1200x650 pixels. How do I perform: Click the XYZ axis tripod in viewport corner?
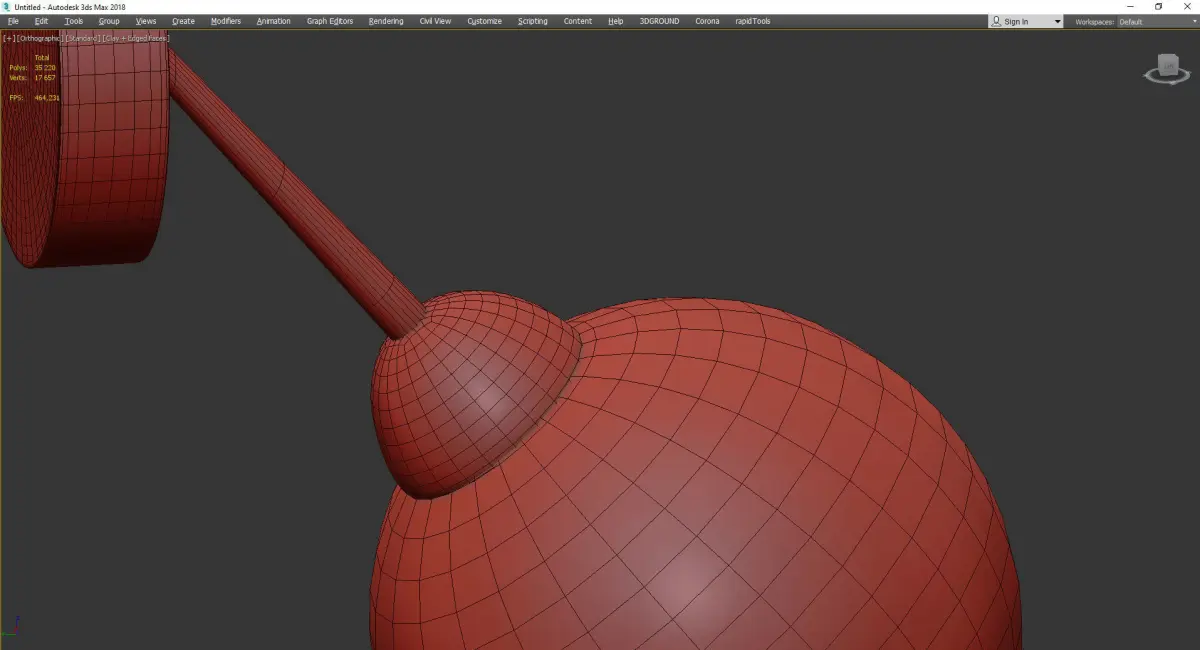[x=11, y=626]
